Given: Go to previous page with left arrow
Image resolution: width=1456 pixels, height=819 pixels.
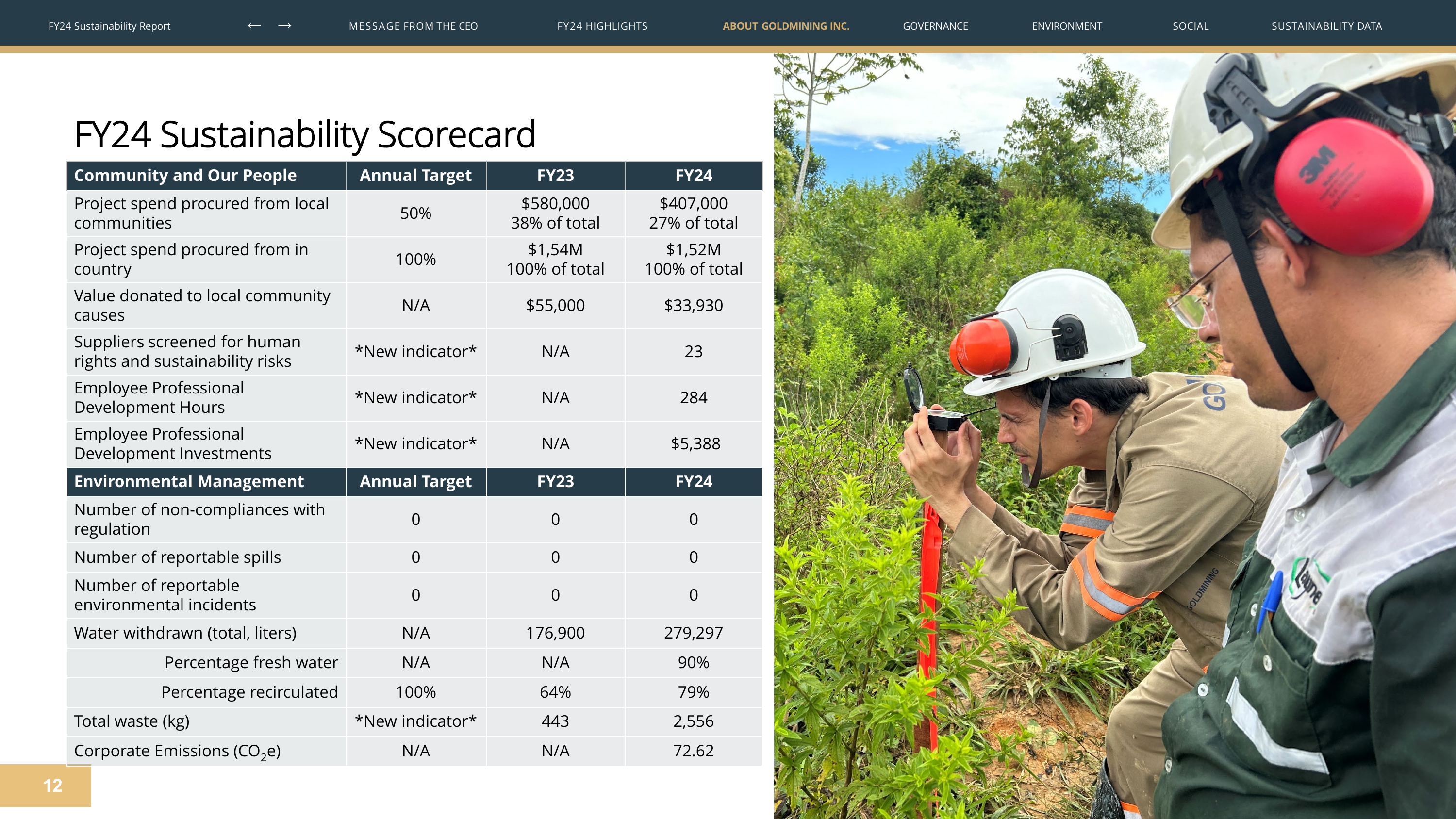Looking at the screenshot, I should pos(254,25).
